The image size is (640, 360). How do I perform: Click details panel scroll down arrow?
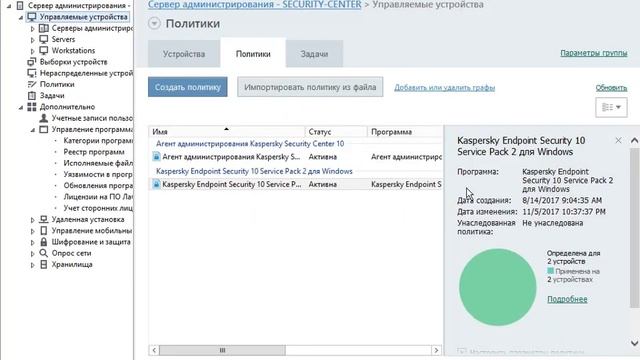(634, 343)
